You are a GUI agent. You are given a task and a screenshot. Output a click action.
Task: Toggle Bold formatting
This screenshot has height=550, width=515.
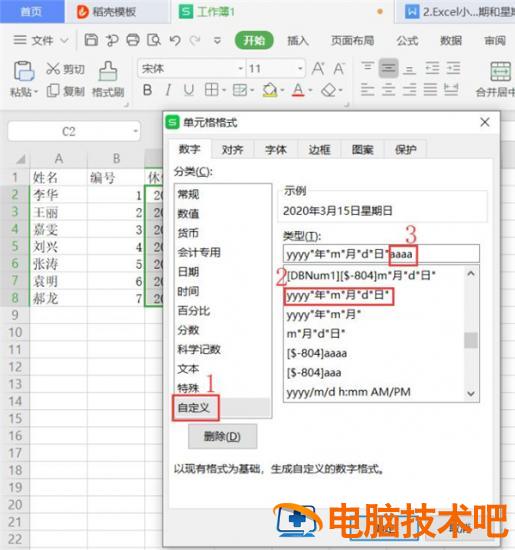point(148,90)
